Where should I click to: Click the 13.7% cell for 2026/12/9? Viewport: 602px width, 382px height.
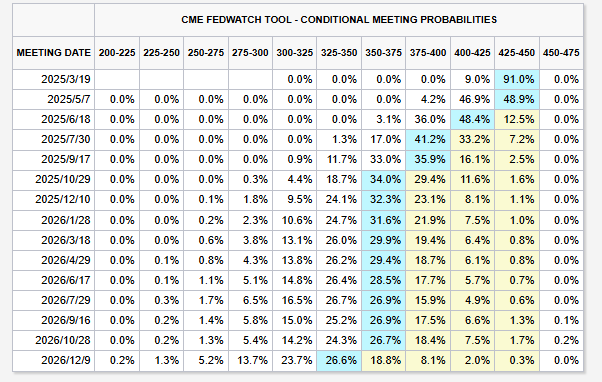point(250,360)
